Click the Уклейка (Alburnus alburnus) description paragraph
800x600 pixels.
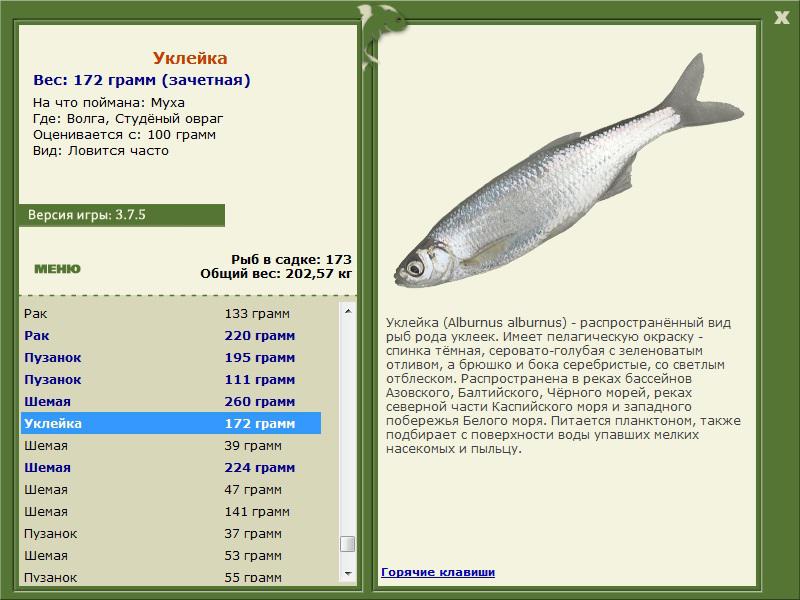(x=563, y=386)
